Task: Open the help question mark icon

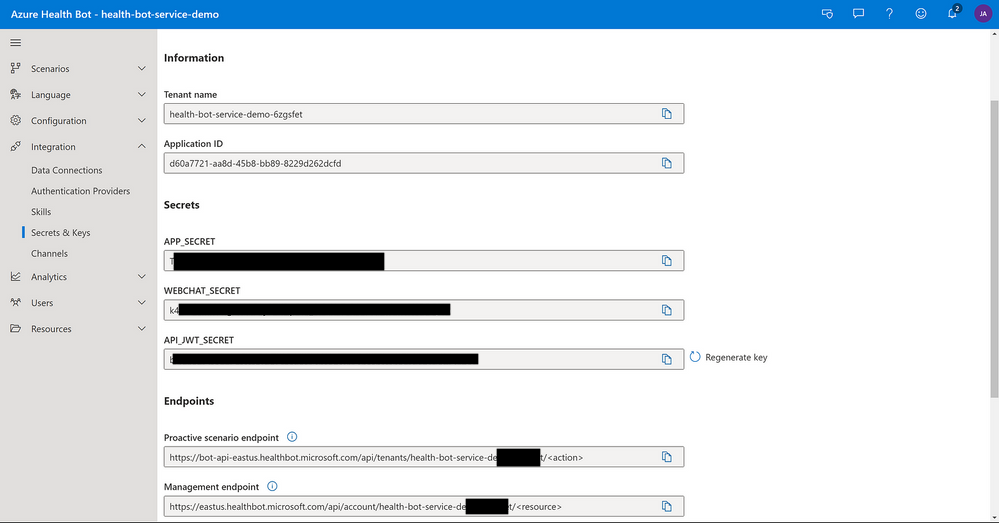Action: 889,13
